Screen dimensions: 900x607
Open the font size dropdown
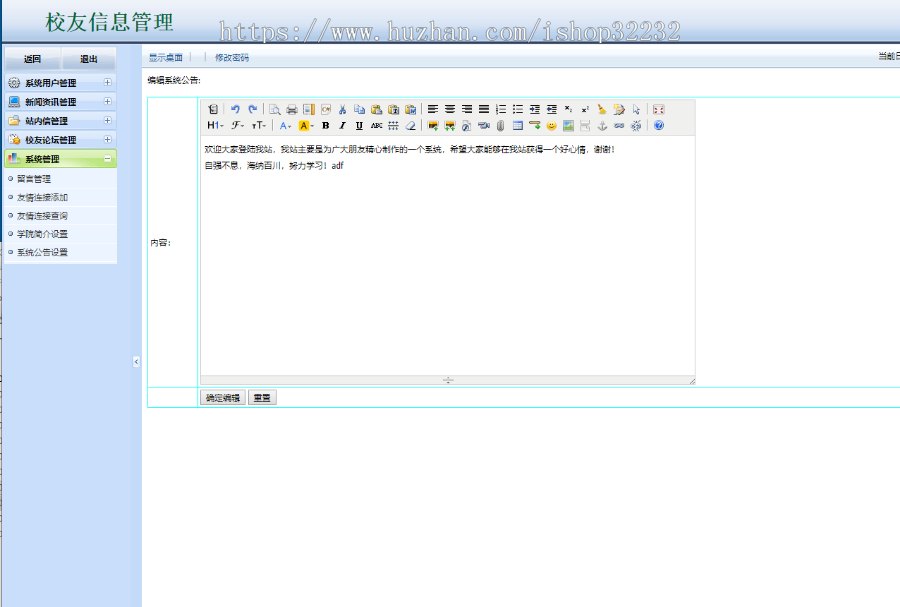point(259,126)
